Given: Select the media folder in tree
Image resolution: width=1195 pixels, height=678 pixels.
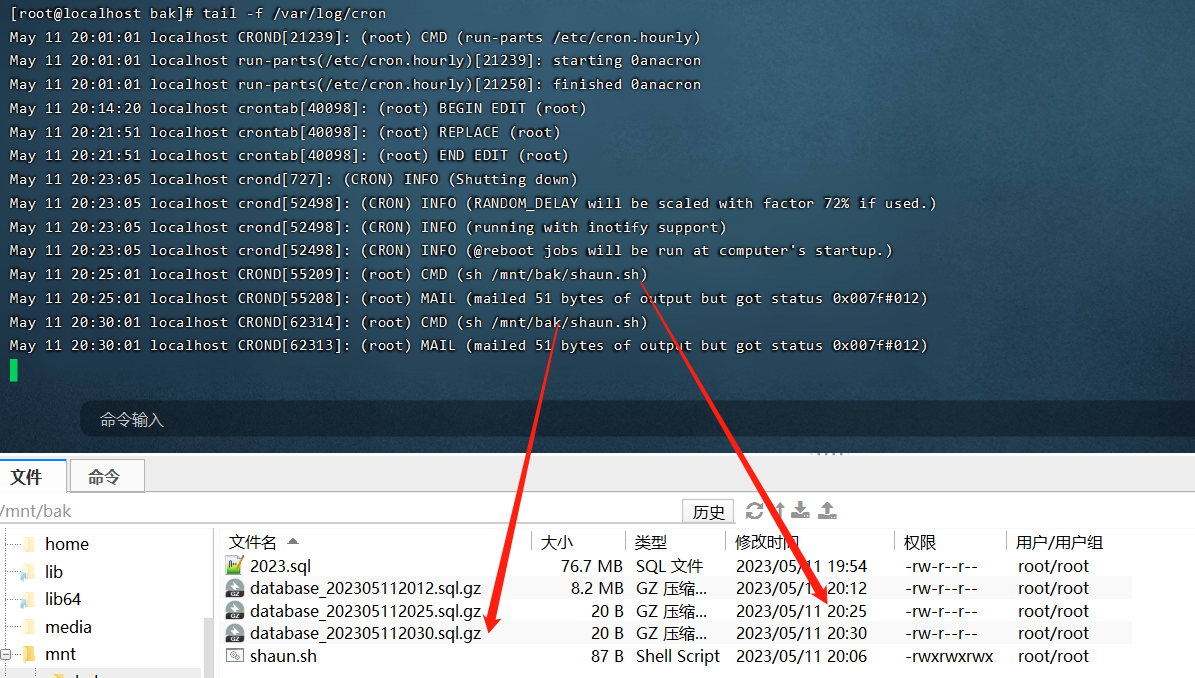Looking at the screenshot, I should point(68,627).
